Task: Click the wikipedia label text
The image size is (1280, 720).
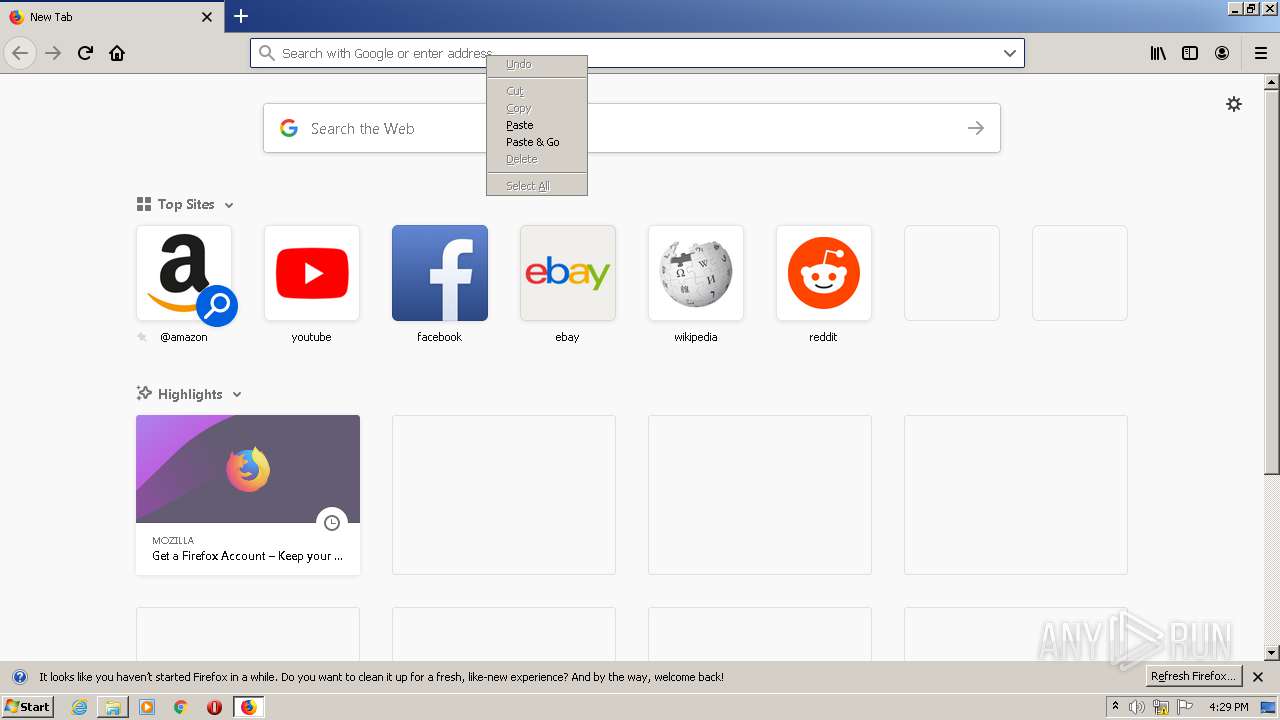Action: click(696, 337)
